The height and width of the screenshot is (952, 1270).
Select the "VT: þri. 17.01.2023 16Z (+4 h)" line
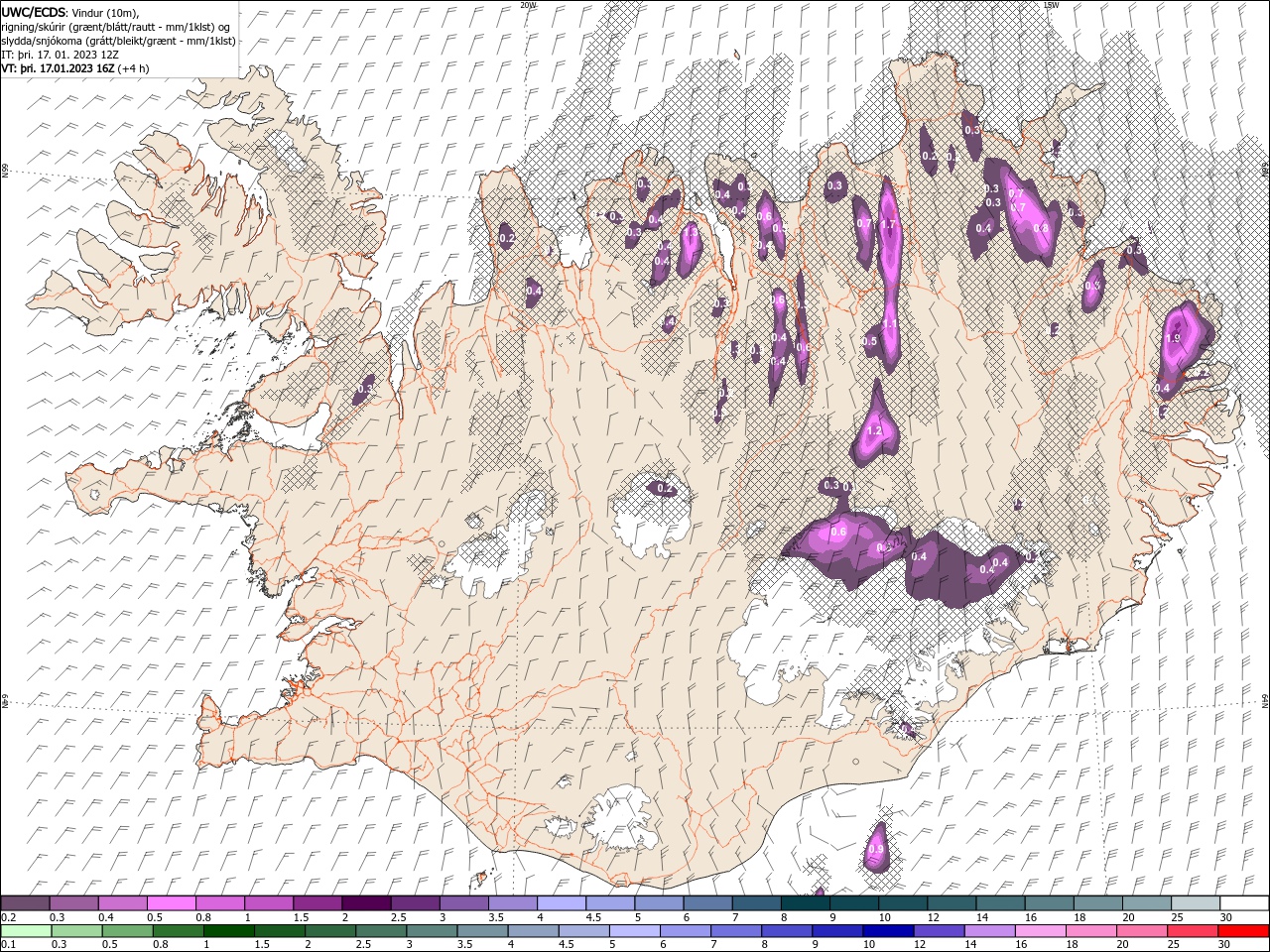point(75,68)
